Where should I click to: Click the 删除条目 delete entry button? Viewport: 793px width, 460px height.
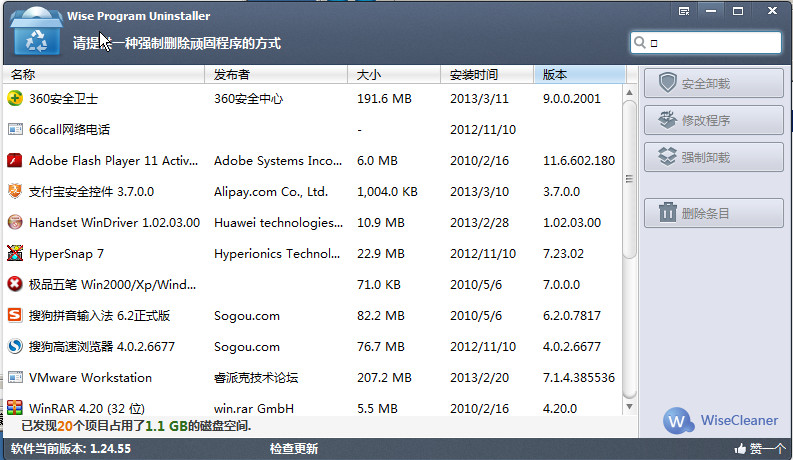tap(714, 213)
